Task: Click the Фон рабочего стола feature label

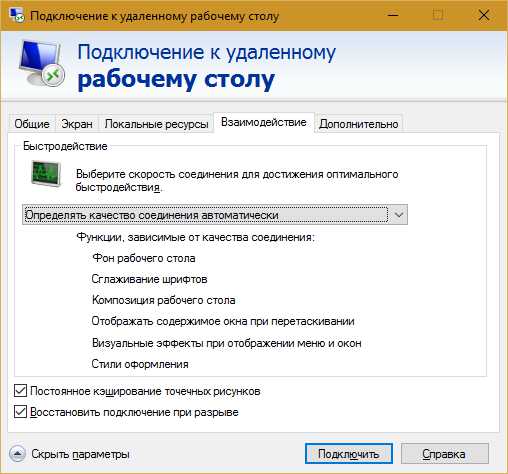Action: 144,258
